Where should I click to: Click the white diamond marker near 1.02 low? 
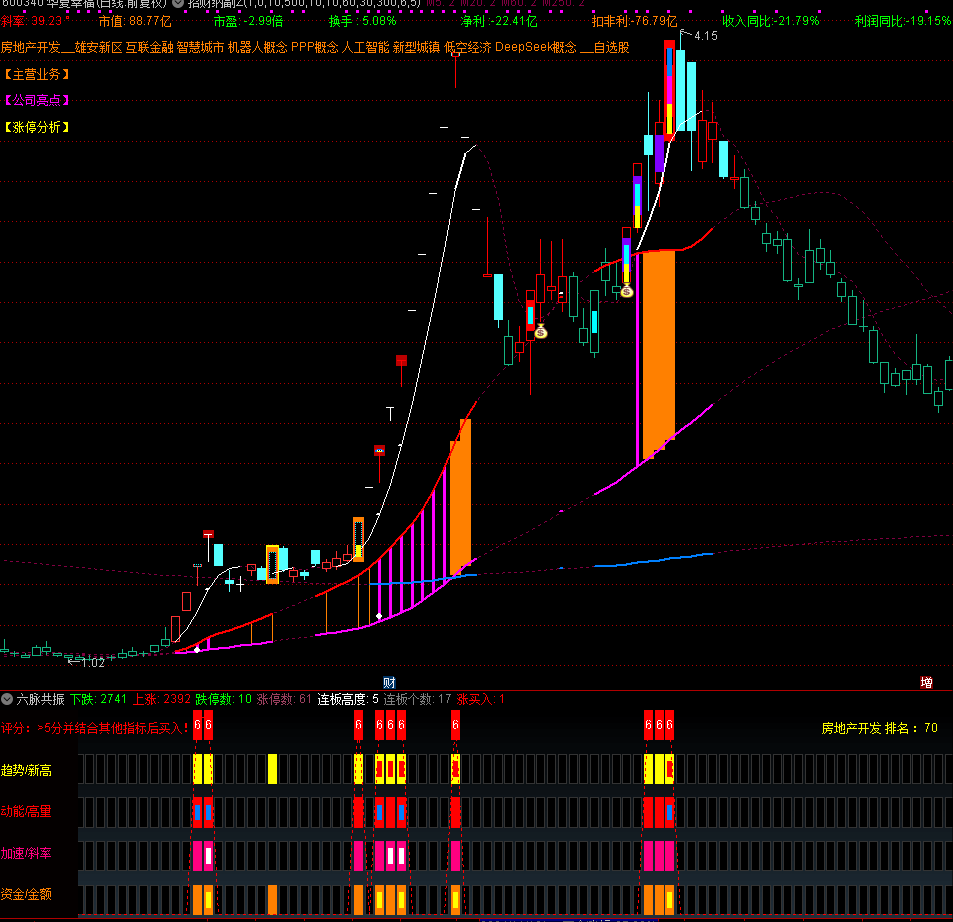click(197, 650)
